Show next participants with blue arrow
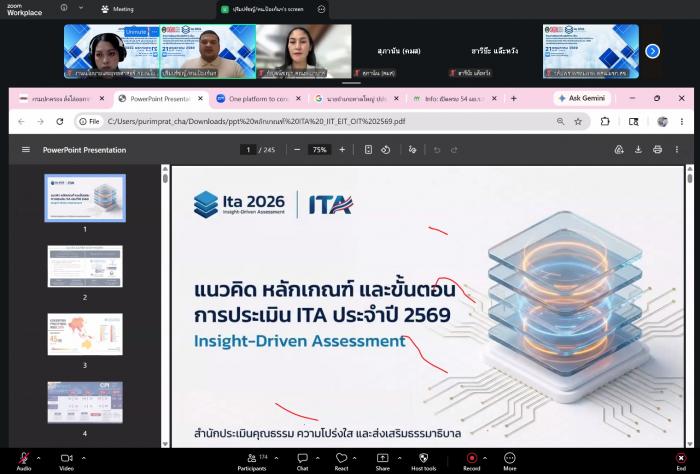The image size is (700, 474). click(x=653, y=51)
